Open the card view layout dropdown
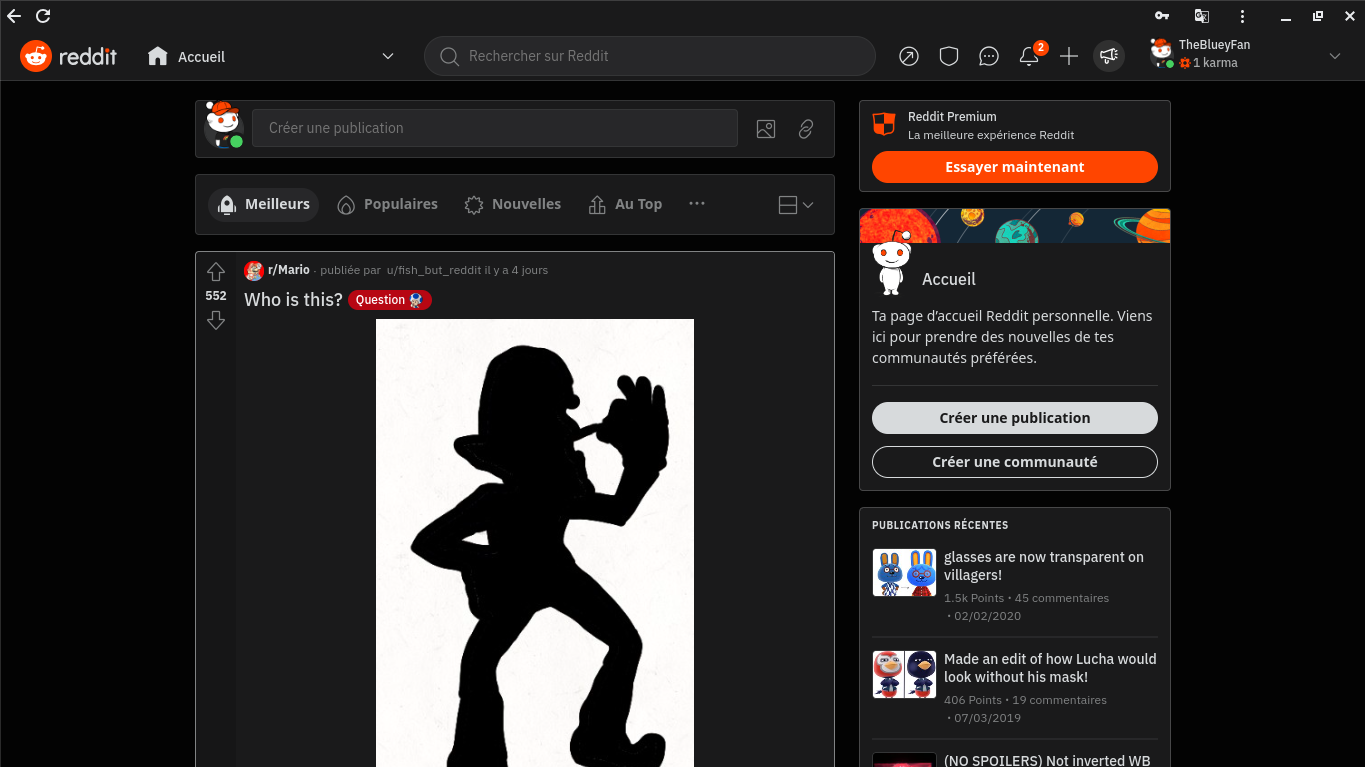The width and height of the screenshot is (1365, 767). (x=796, y=205)
